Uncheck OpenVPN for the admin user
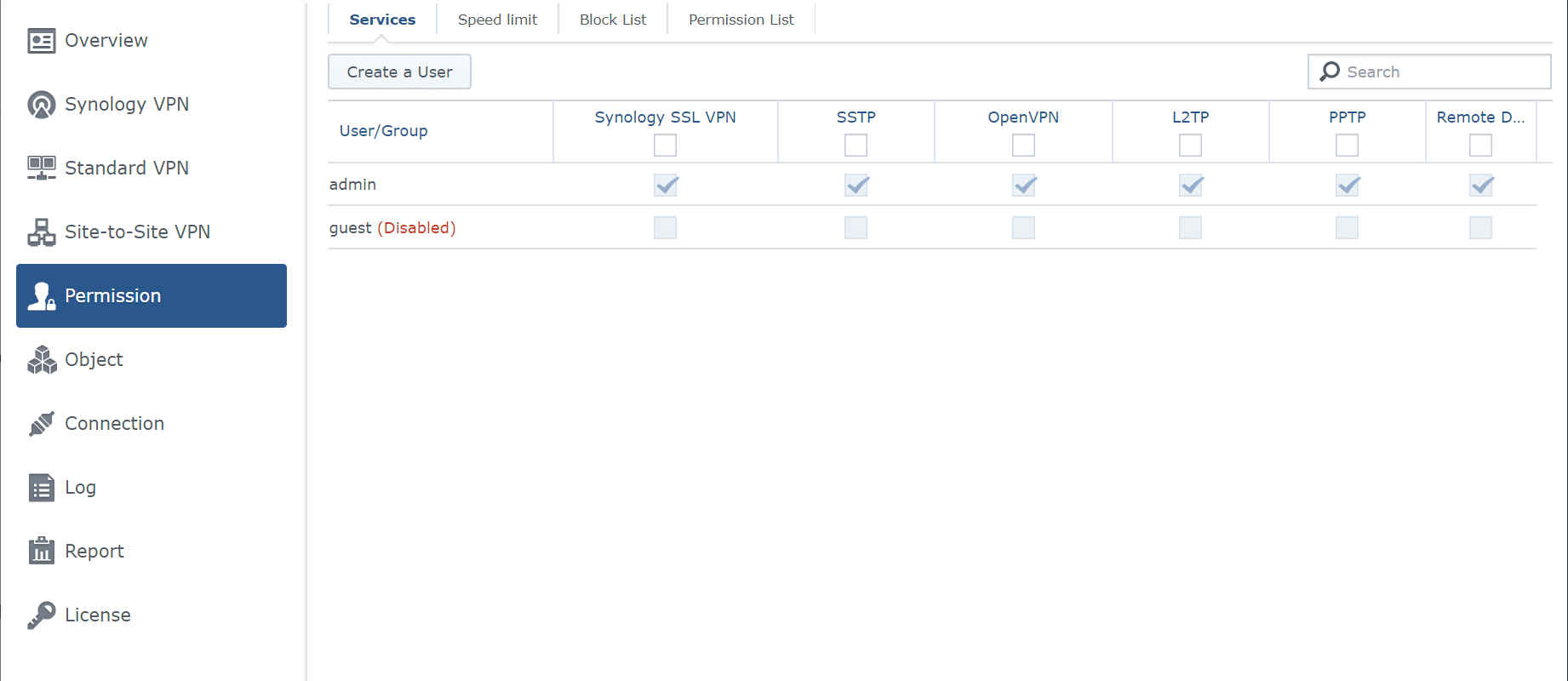The width and height of the screenshot is (1568, 681). point(1023,185)
